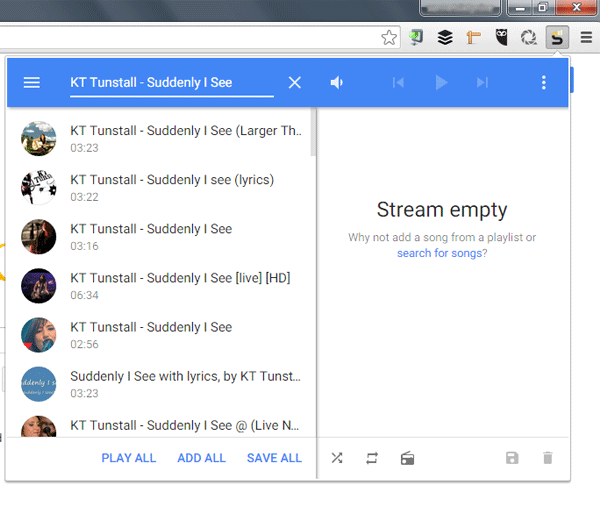
Task: Select the 02:56 Suddenly I See result
Action: [x=161, y=335]
